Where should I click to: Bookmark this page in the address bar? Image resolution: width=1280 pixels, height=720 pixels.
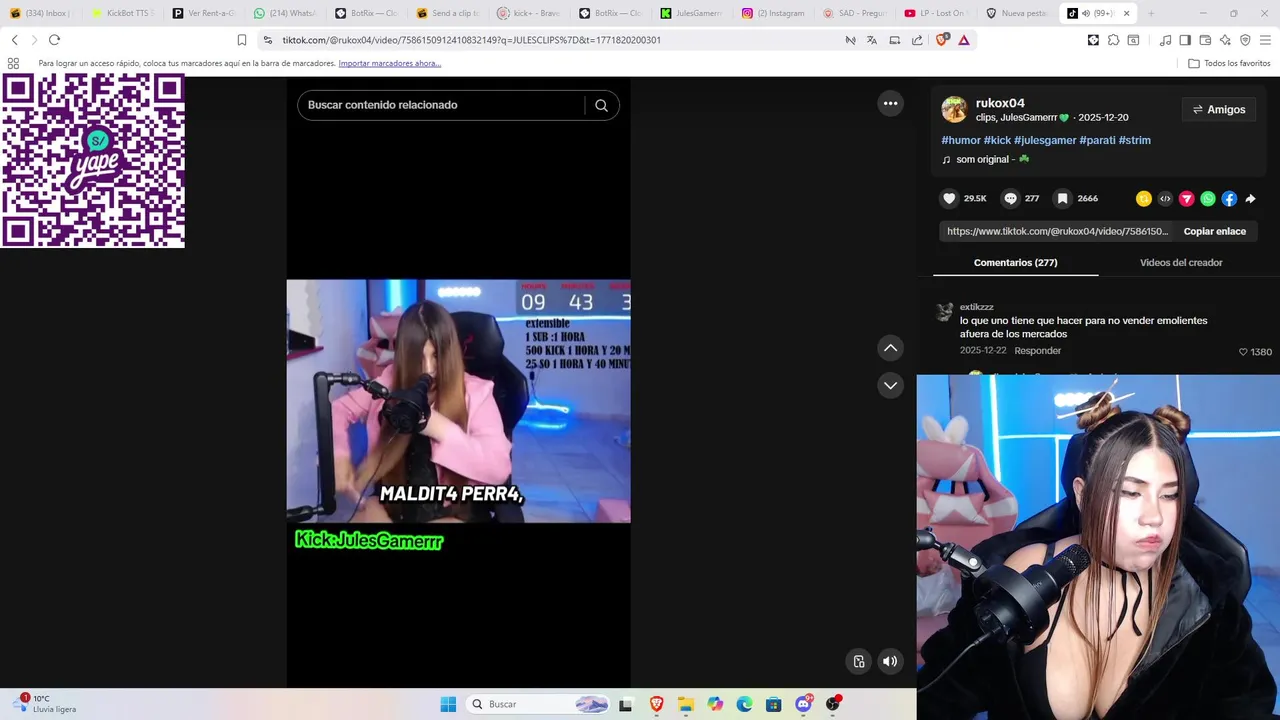[241, 40]
